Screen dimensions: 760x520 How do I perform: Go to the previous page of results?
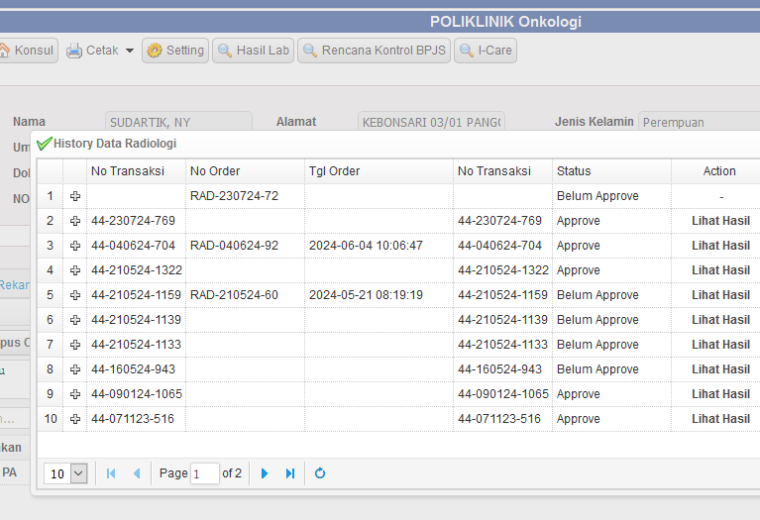[137, 473]
